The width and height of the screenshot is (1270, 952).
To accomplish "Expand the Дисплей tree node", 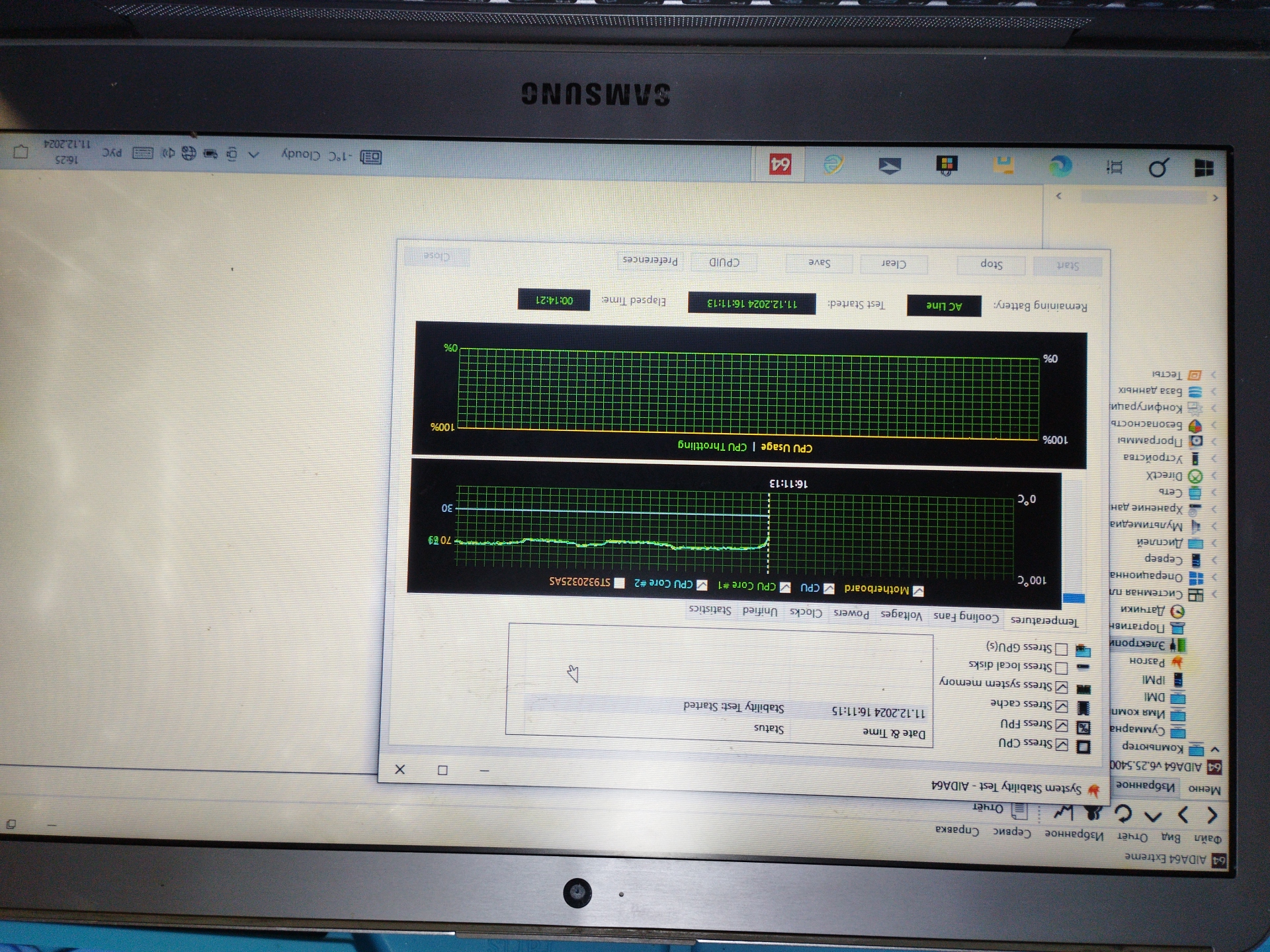I will 1214,543.
